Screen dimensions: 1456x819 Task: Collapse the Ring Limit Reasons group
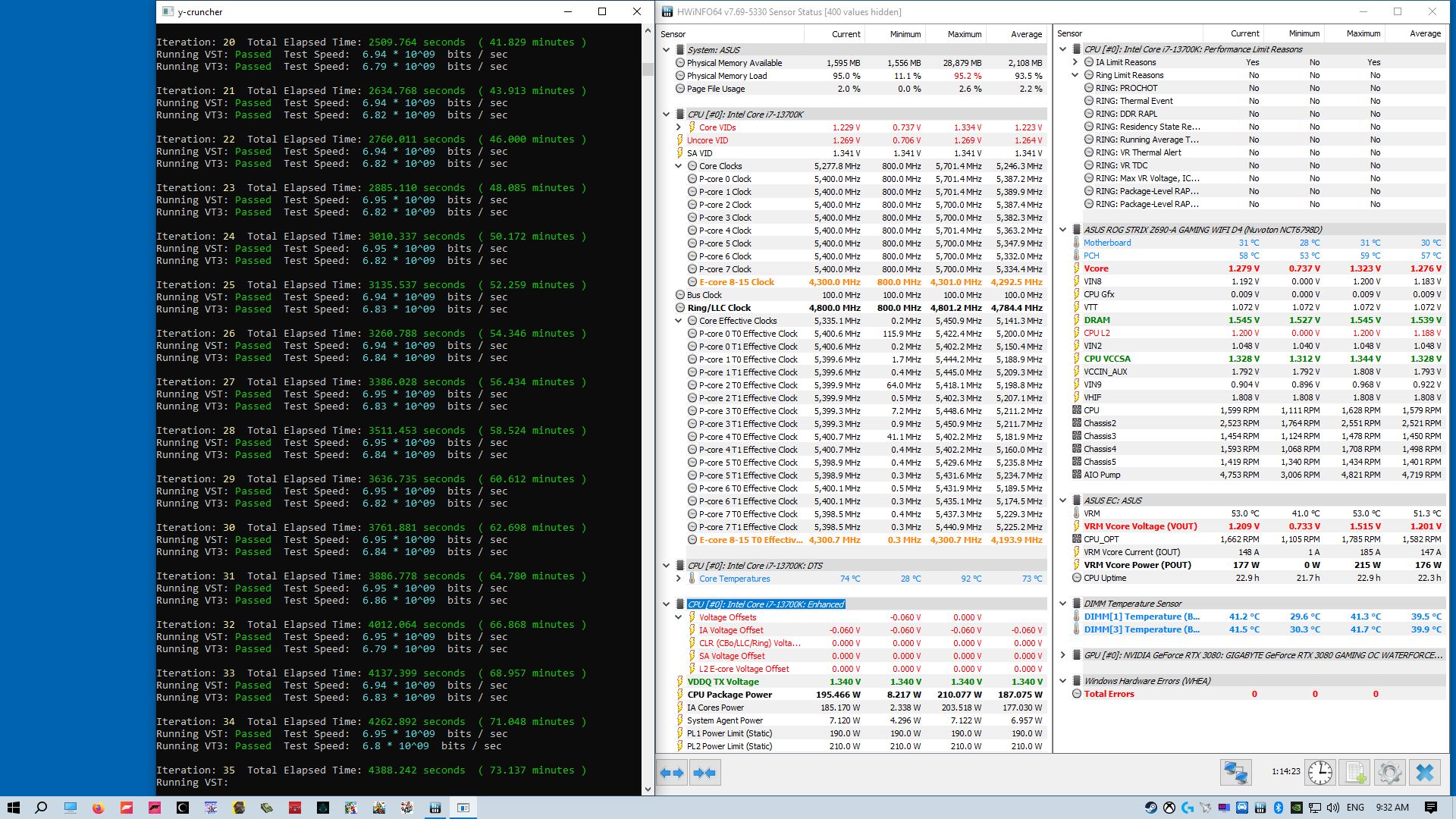pos(1075,75)
